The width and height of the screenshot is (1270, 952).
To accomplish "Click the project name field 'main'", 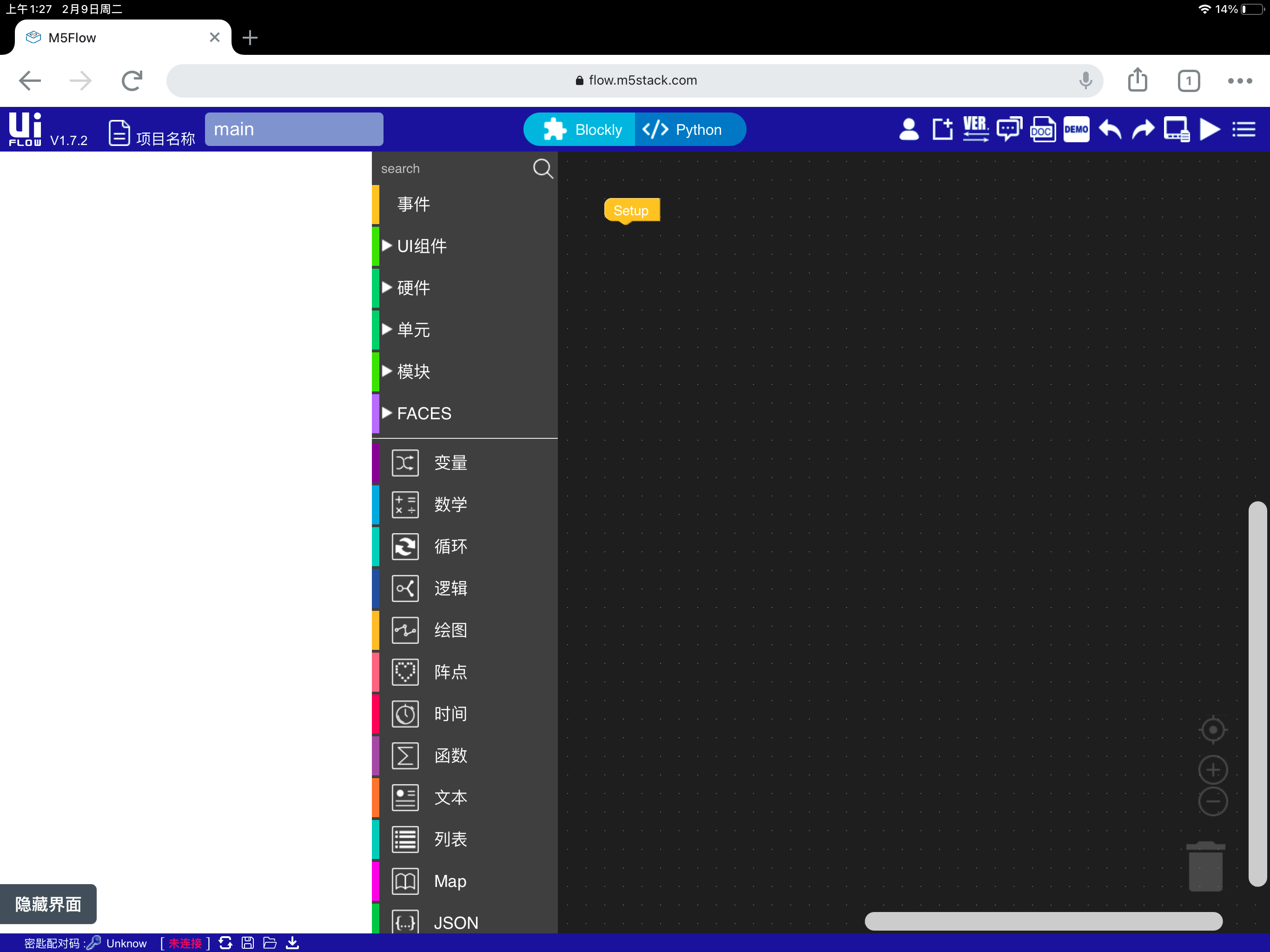I will click(294, 129).
